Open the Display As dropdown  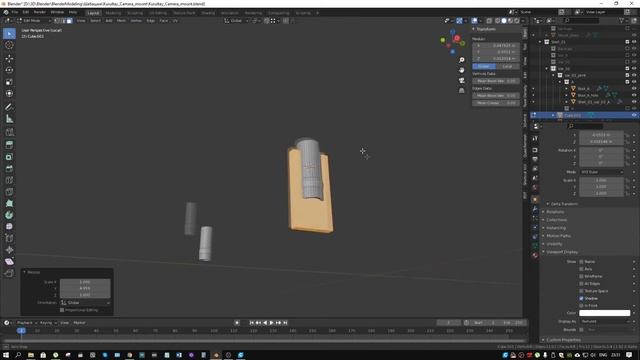(x=605, y=321)
